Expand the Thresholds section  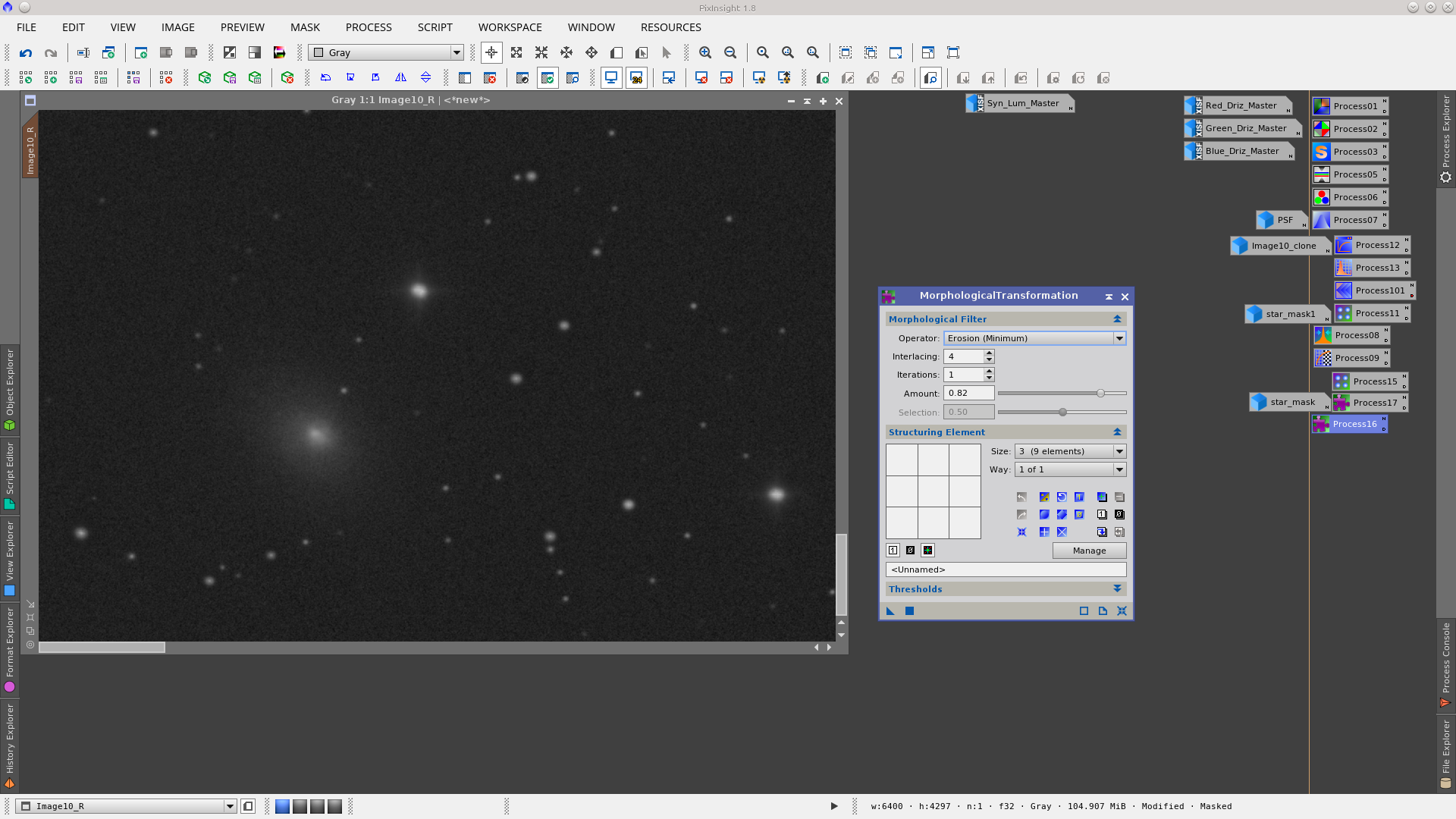[x=1116, y=588]
